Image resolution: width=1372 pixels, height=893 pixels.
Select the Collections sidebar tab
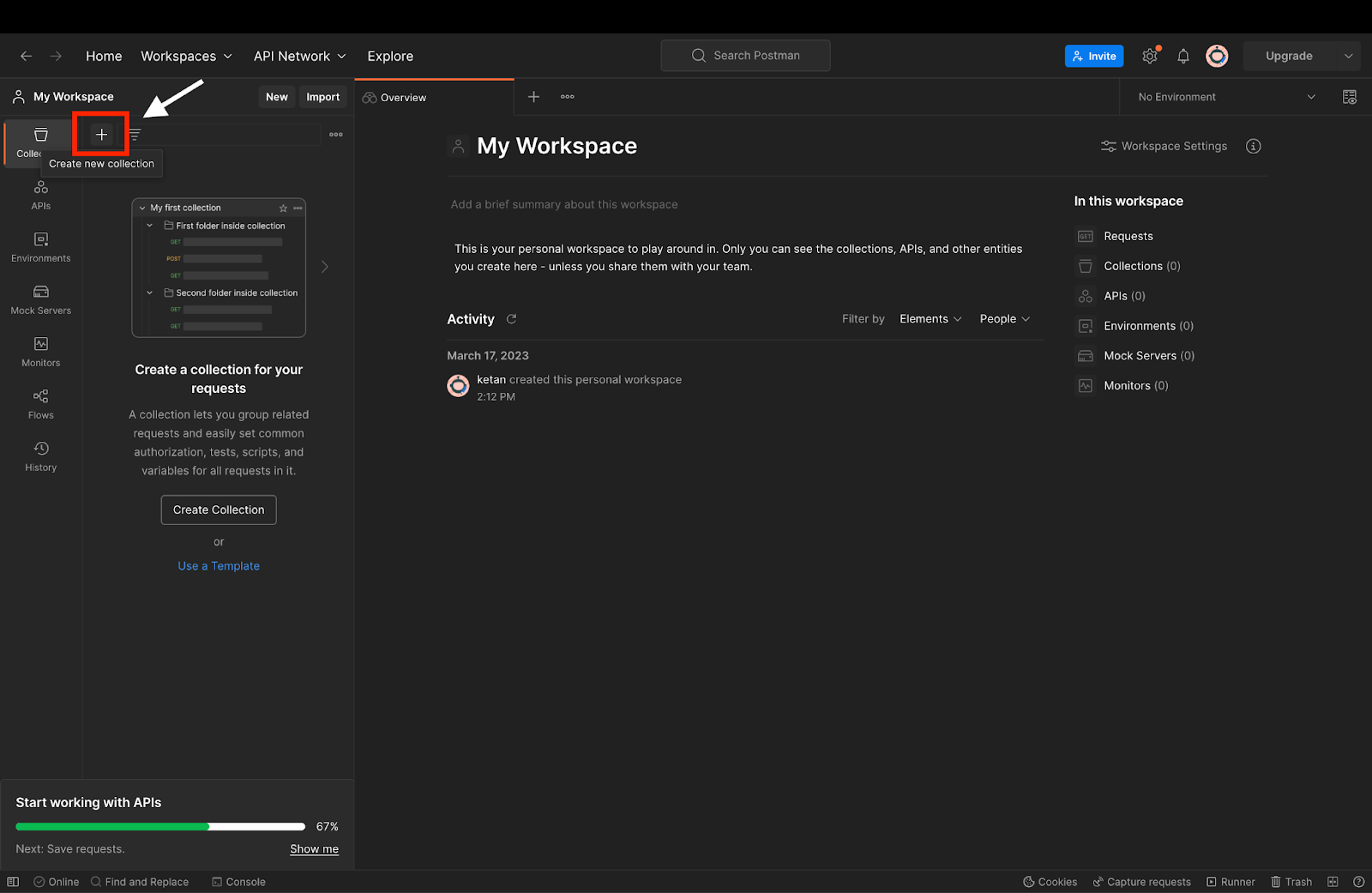[x=41, y=142]
